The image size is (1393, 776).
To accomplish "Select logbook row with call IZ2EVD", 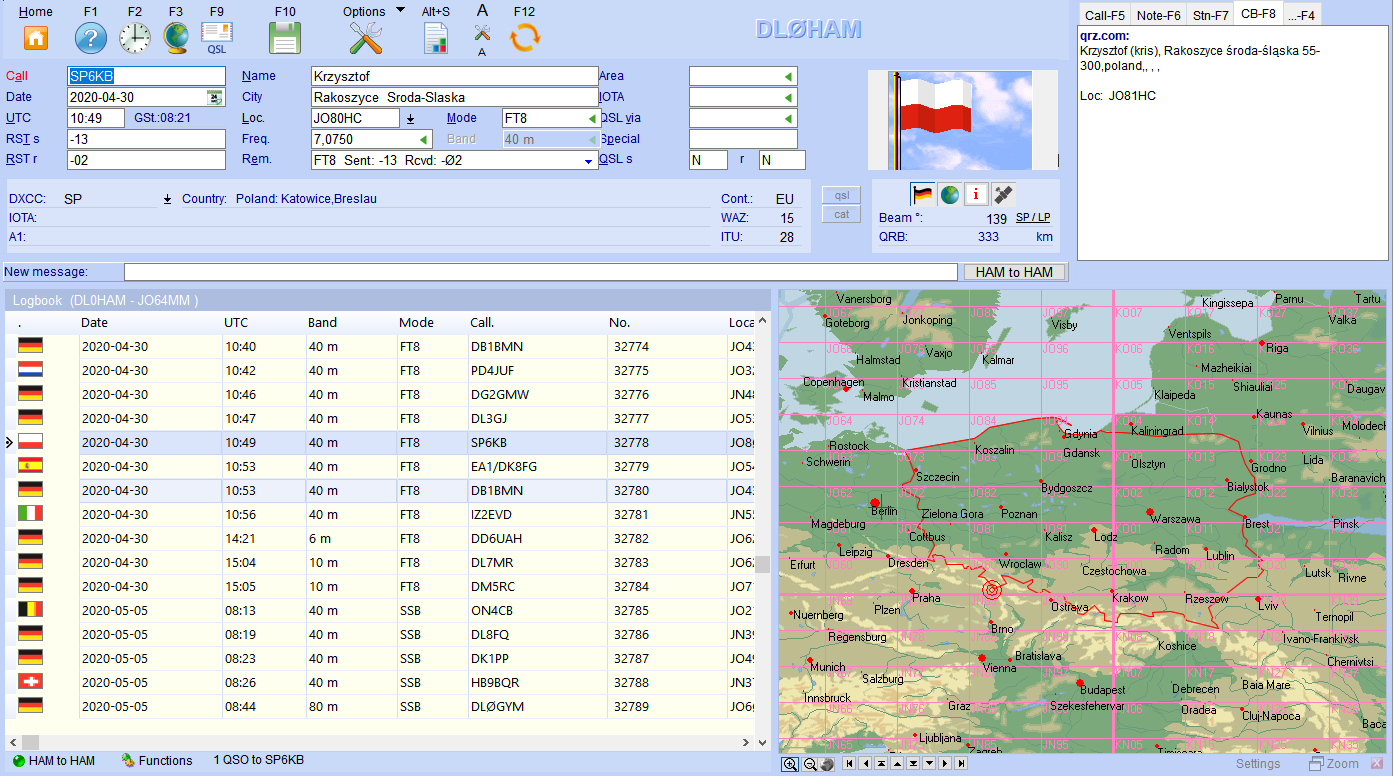I will pyautogui.click(x=380, y=514).
